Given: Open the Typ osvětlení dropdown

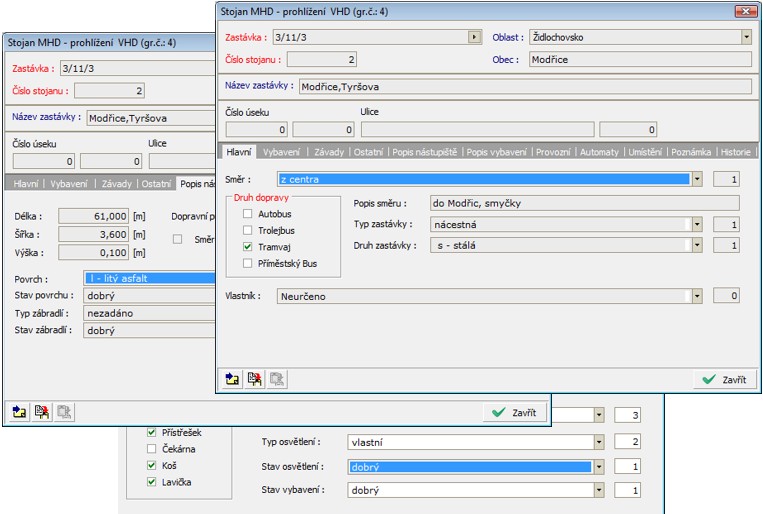Looking at the screenshot, I should coord(598,441).
